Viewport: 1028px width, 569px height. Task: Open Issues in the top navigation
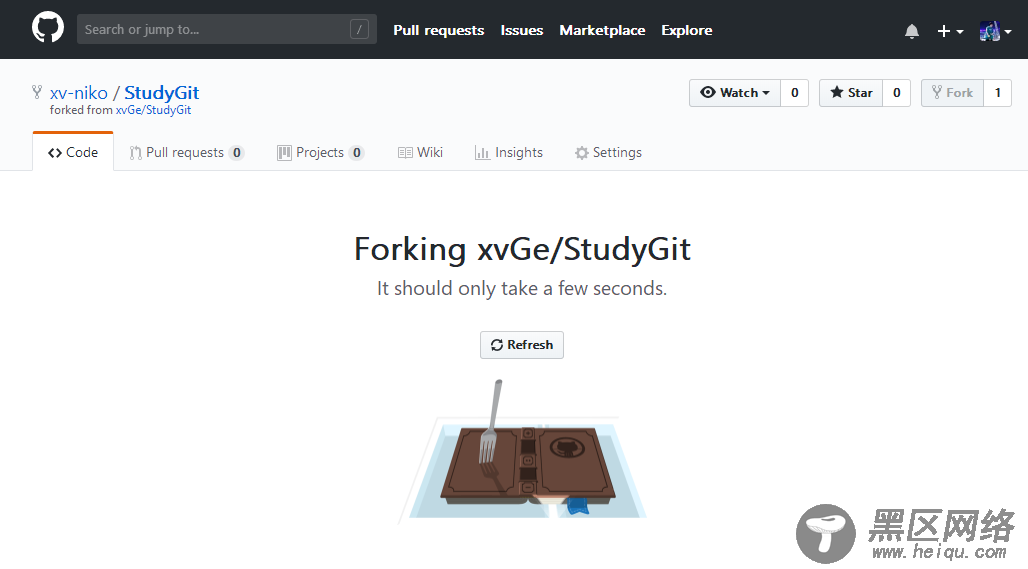(x=522, y=30)
